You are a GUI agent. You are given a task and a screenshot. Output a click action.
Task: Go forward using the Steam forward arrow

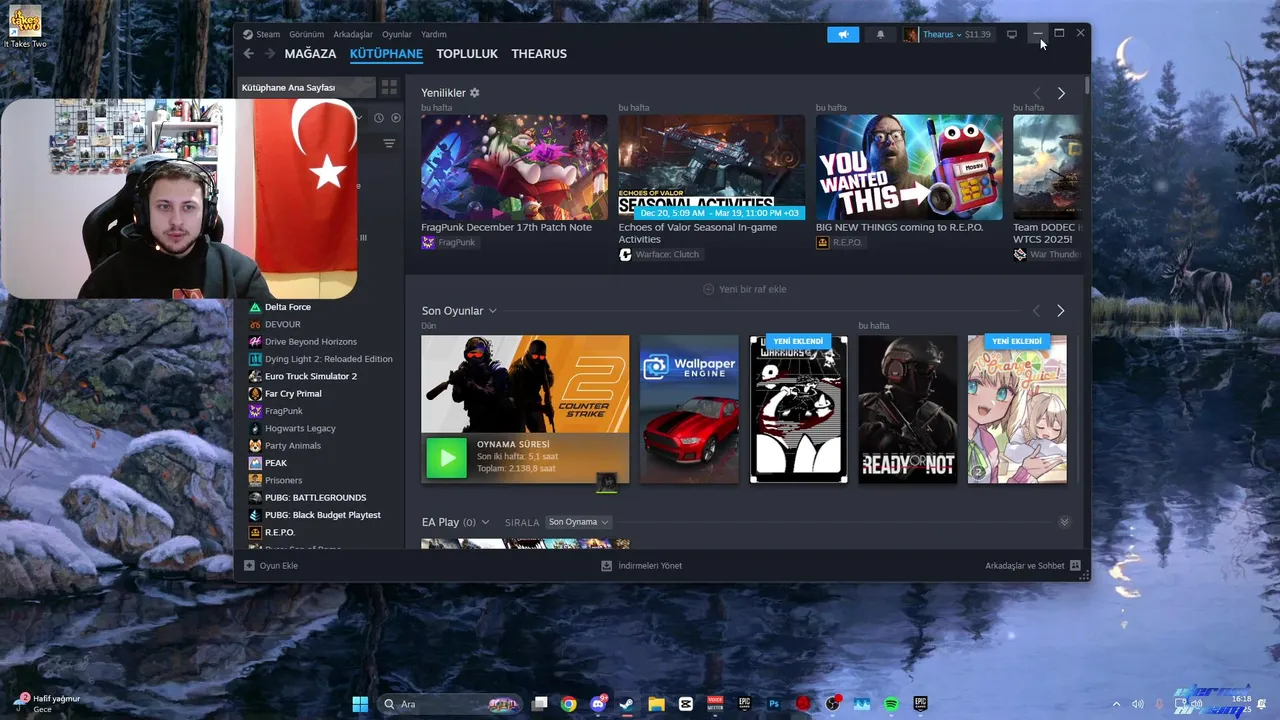pyautogui.click(x=269, y=54)
